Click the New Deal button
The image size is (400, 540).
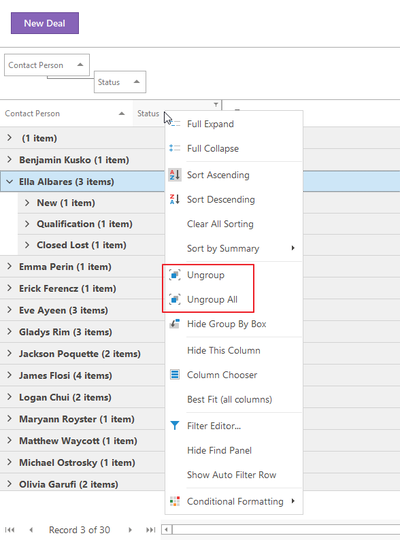pyautogui.click(x=45, y=23)
